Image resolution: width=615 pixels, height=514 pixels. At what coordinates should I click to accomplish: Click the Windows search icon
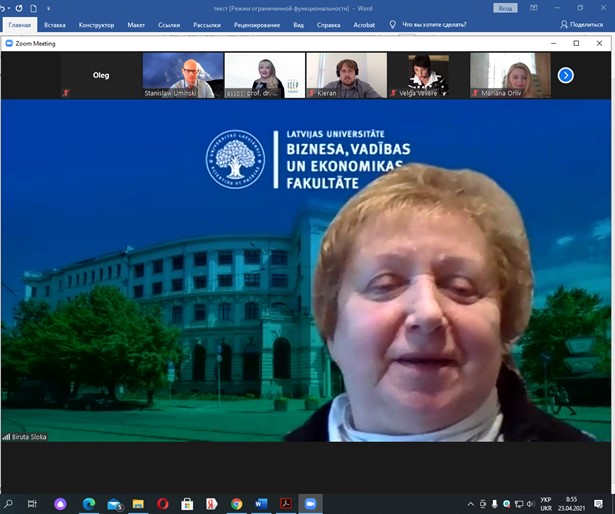tap(9, 504)
